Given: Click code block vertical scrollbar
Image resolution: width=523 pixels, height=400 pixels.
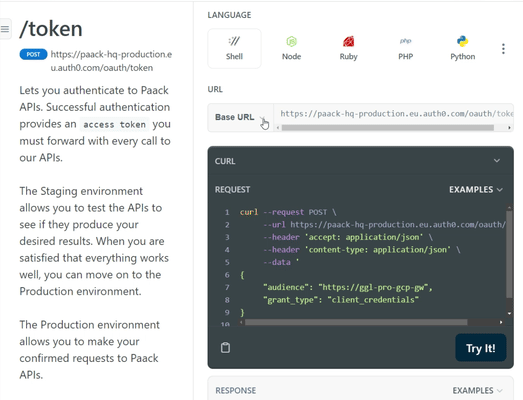Looking at the screenshot, I should (509, 254).
